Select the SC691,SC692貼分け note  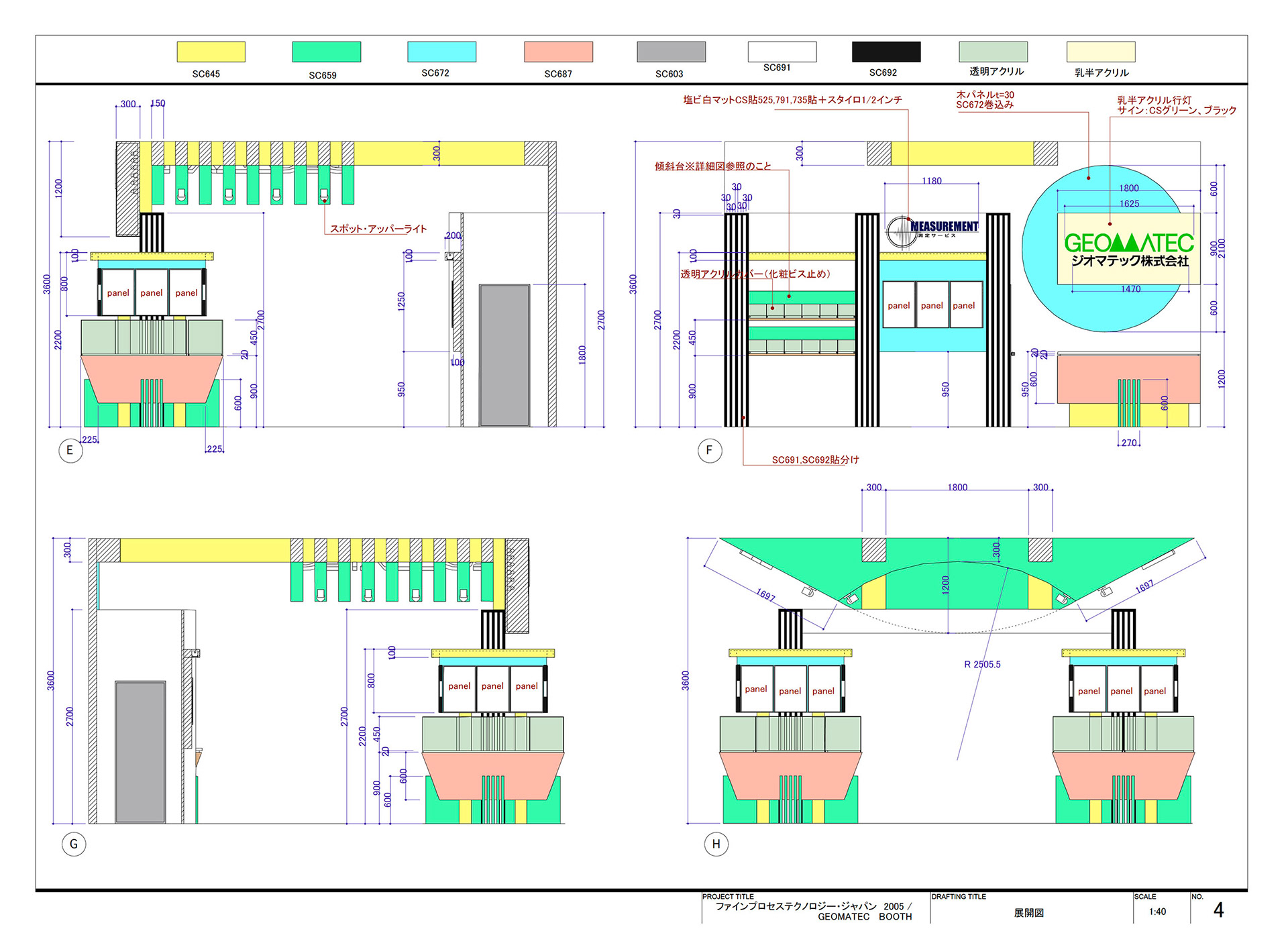click(x=815, y=459)
